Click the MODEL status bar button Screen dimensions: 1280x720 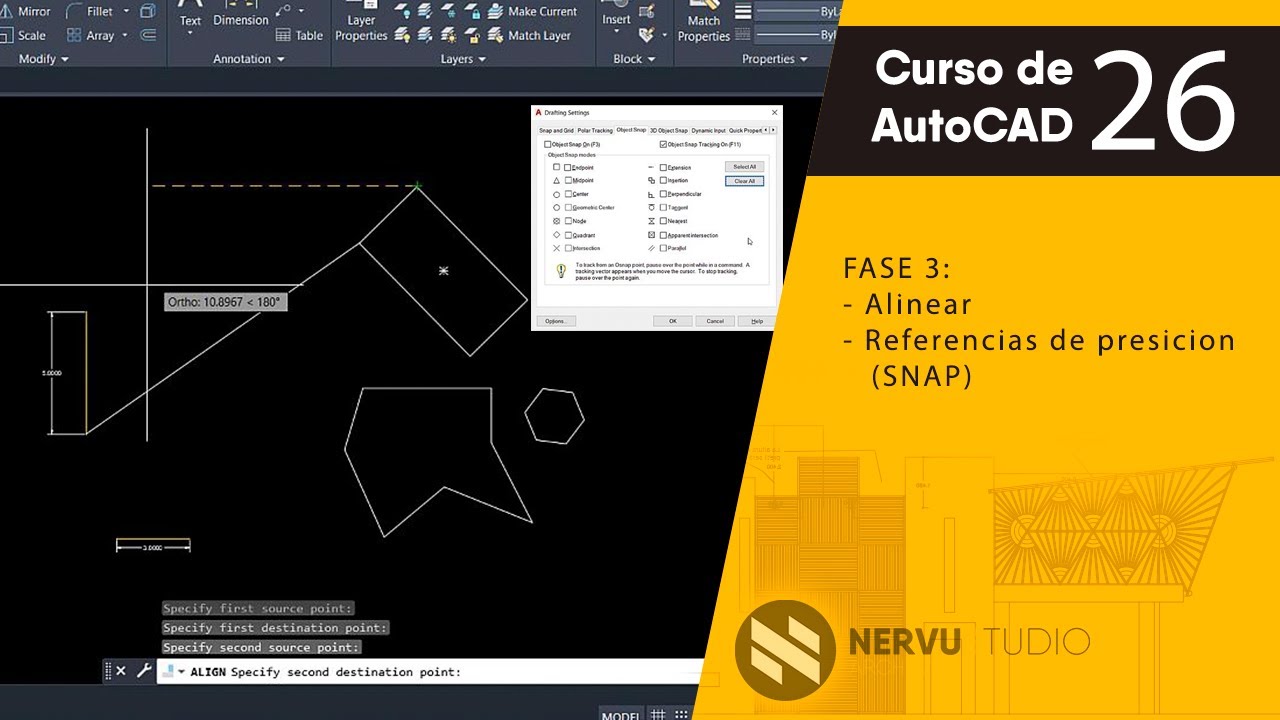pos(621,714)
